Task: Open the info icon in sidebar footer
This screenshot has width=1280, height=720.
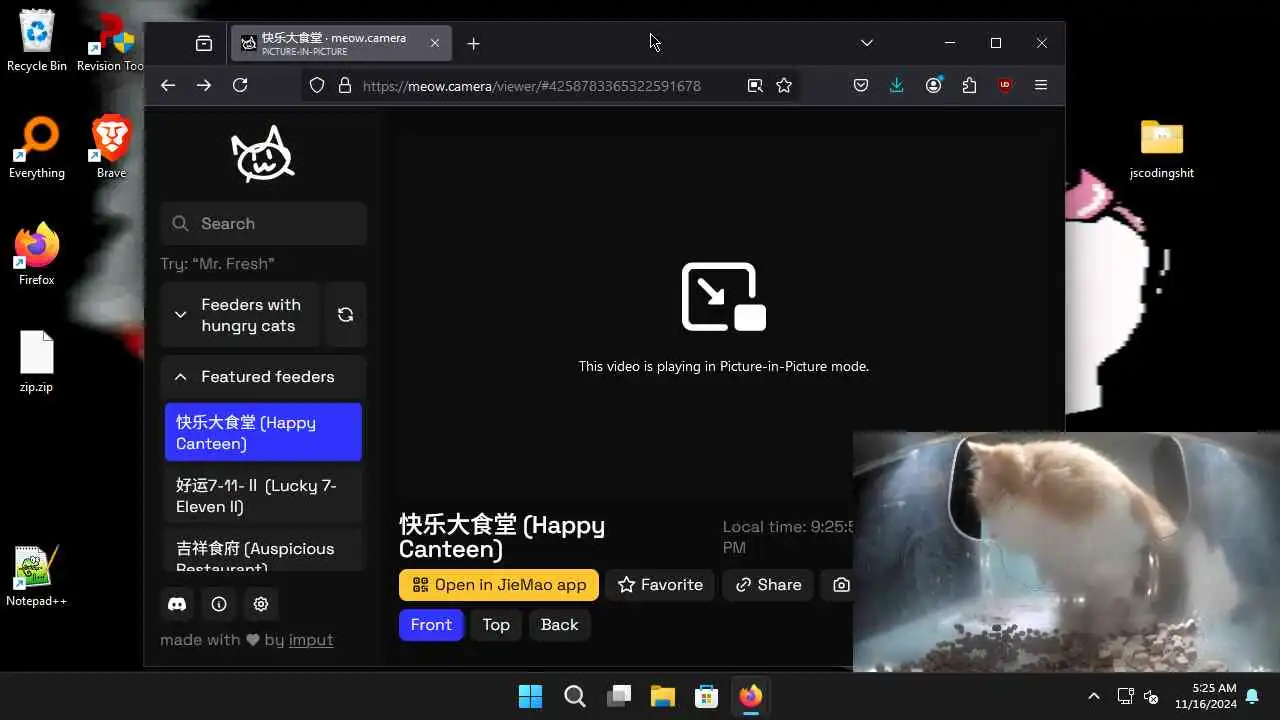Action: point(219,604)
